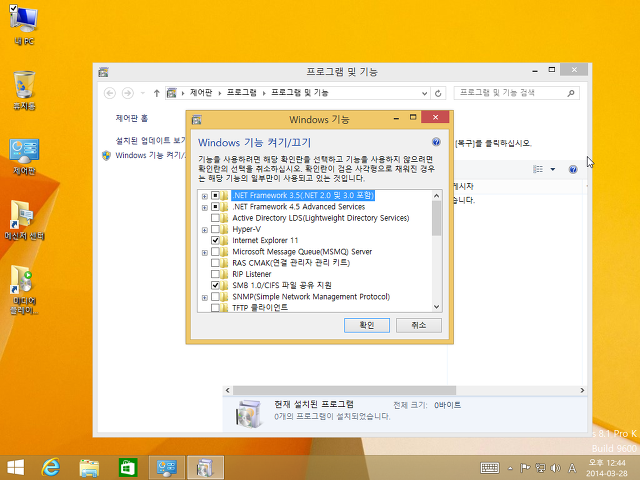
Task: Enable TFTP 클라이언트 checkbox
Action: tap(215, 307)
